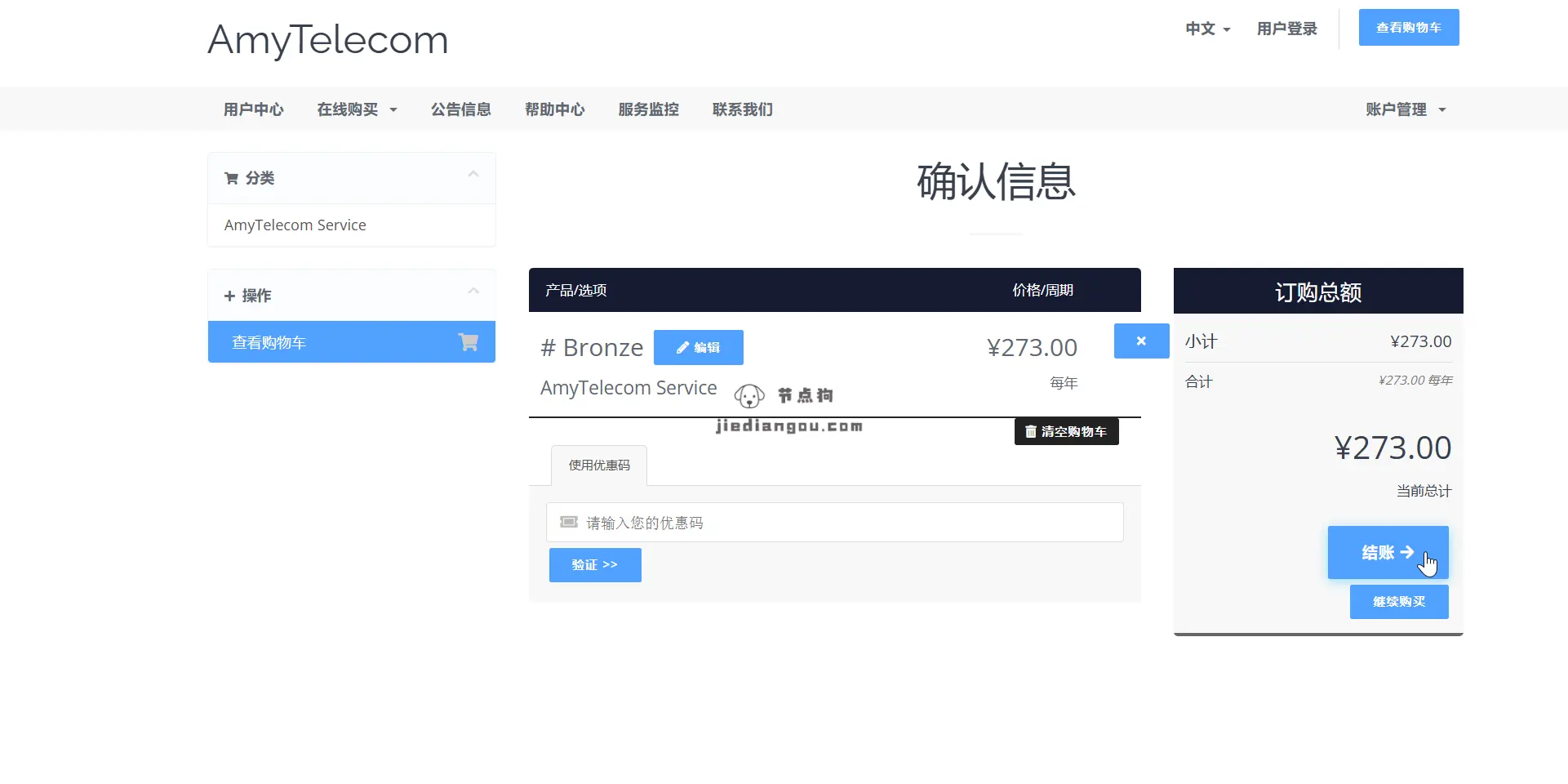
Task: Collapse the 分类 panel chevron
Action: pyautogui.click(x=473, y=174)
